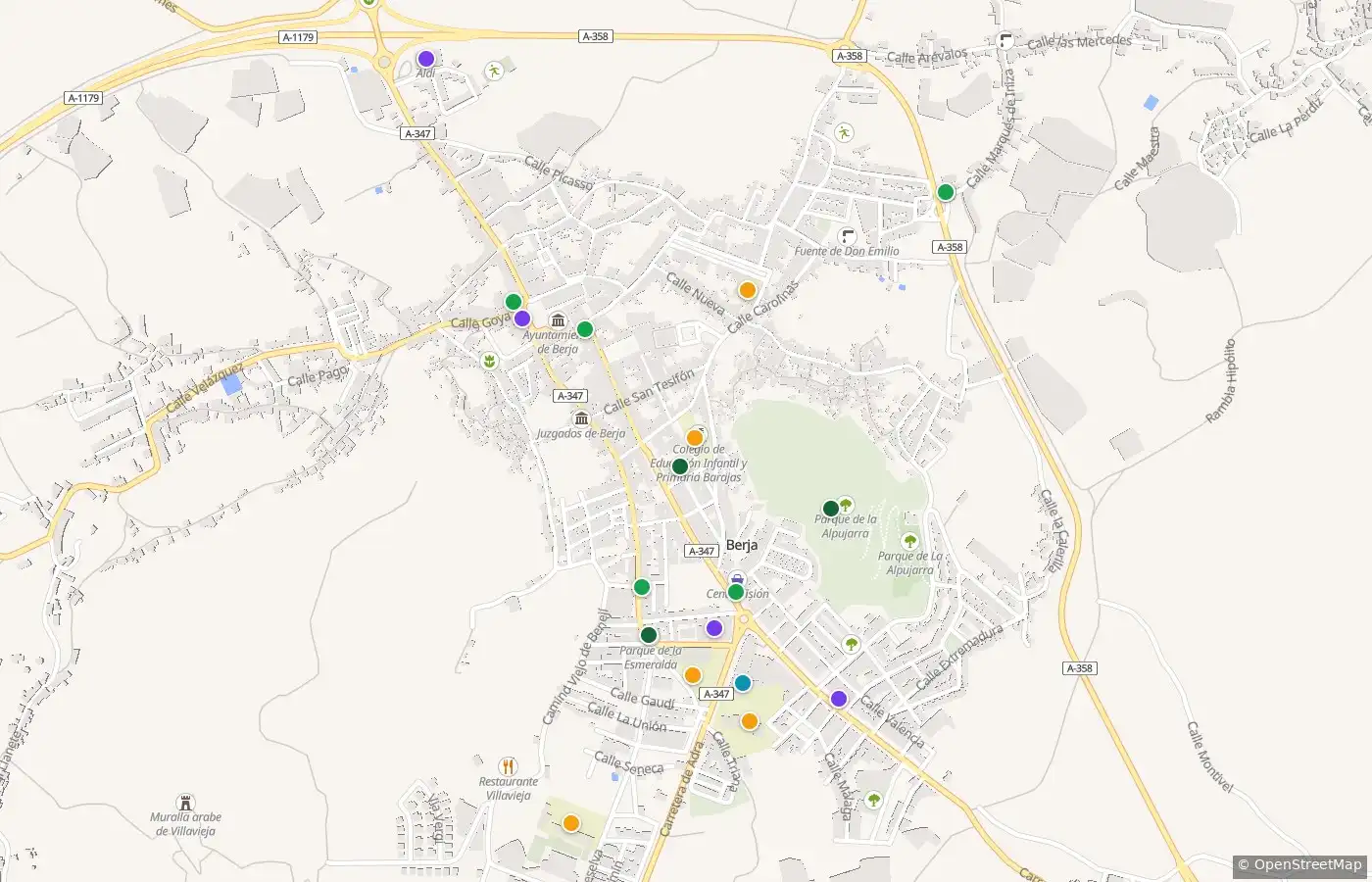Click the Berja town name label
This screenshot has width=1372, height=882.
tap(742, 545)
